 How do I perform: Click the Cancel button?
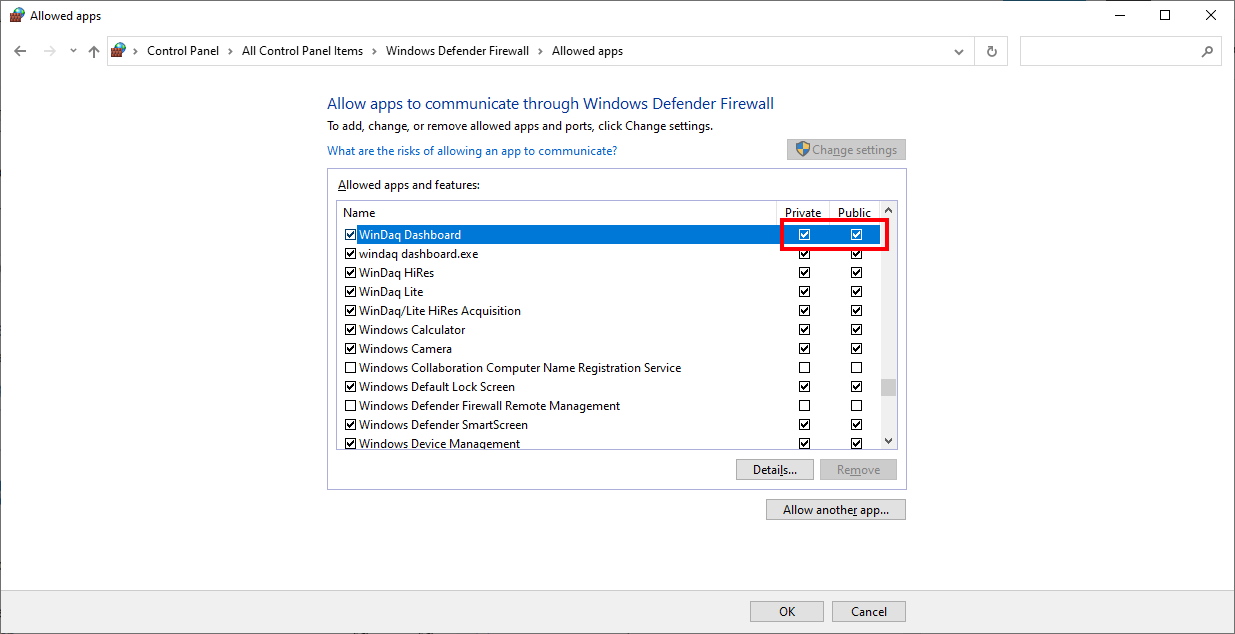pos(869,611)
